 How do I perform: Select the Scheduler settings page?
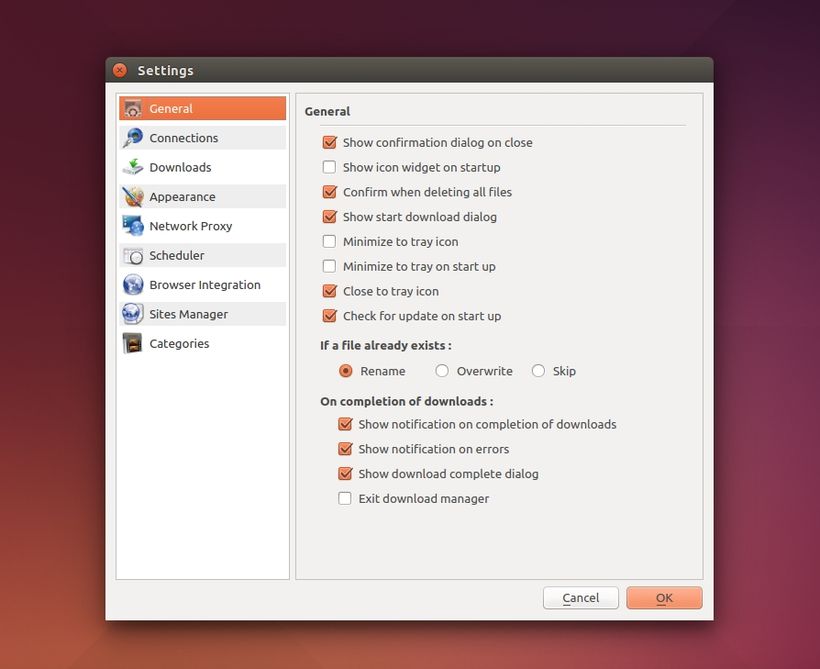click(x=202, y=255)
